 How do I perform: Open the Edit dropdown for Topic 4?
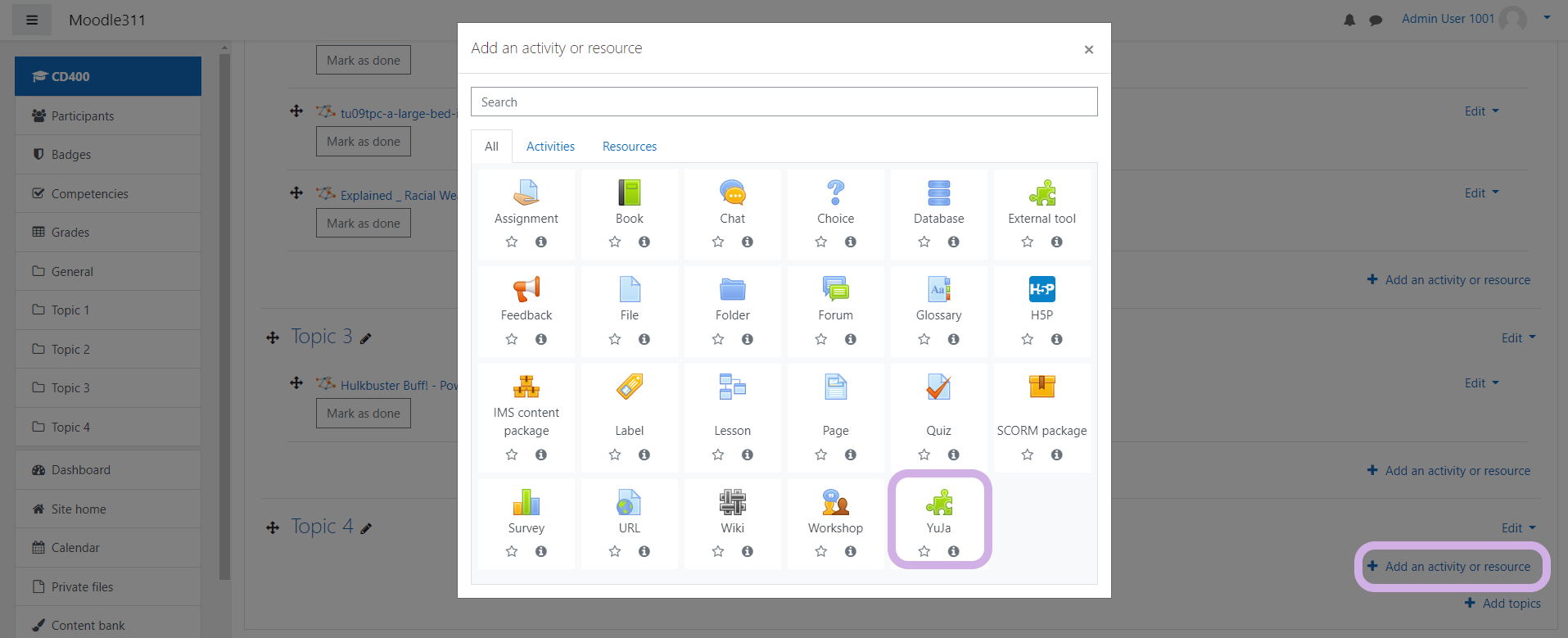[1518, 528]
